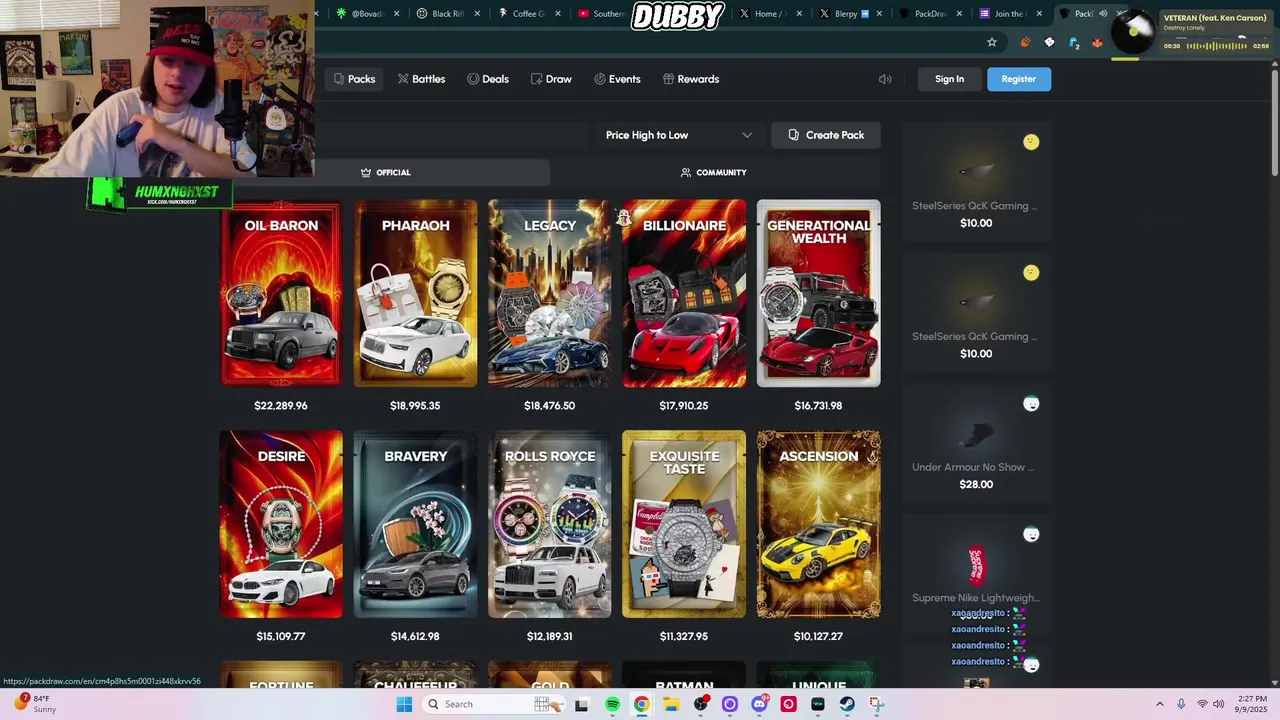
Task: Open Spotify from the taskbar
Action: (x=612, y=704)
